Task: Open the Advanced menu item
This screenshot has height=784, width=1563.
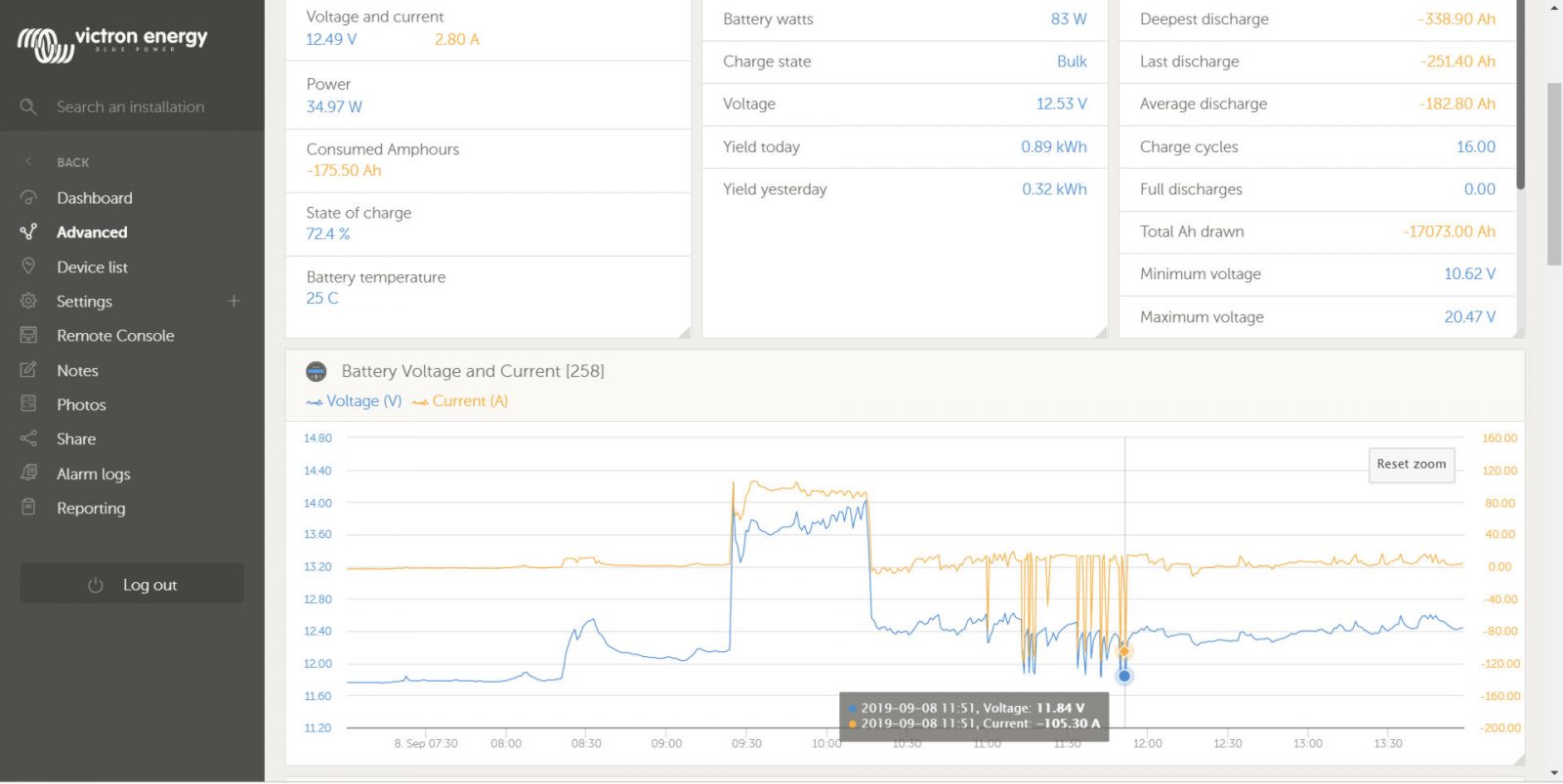Action: coord(92,232)
